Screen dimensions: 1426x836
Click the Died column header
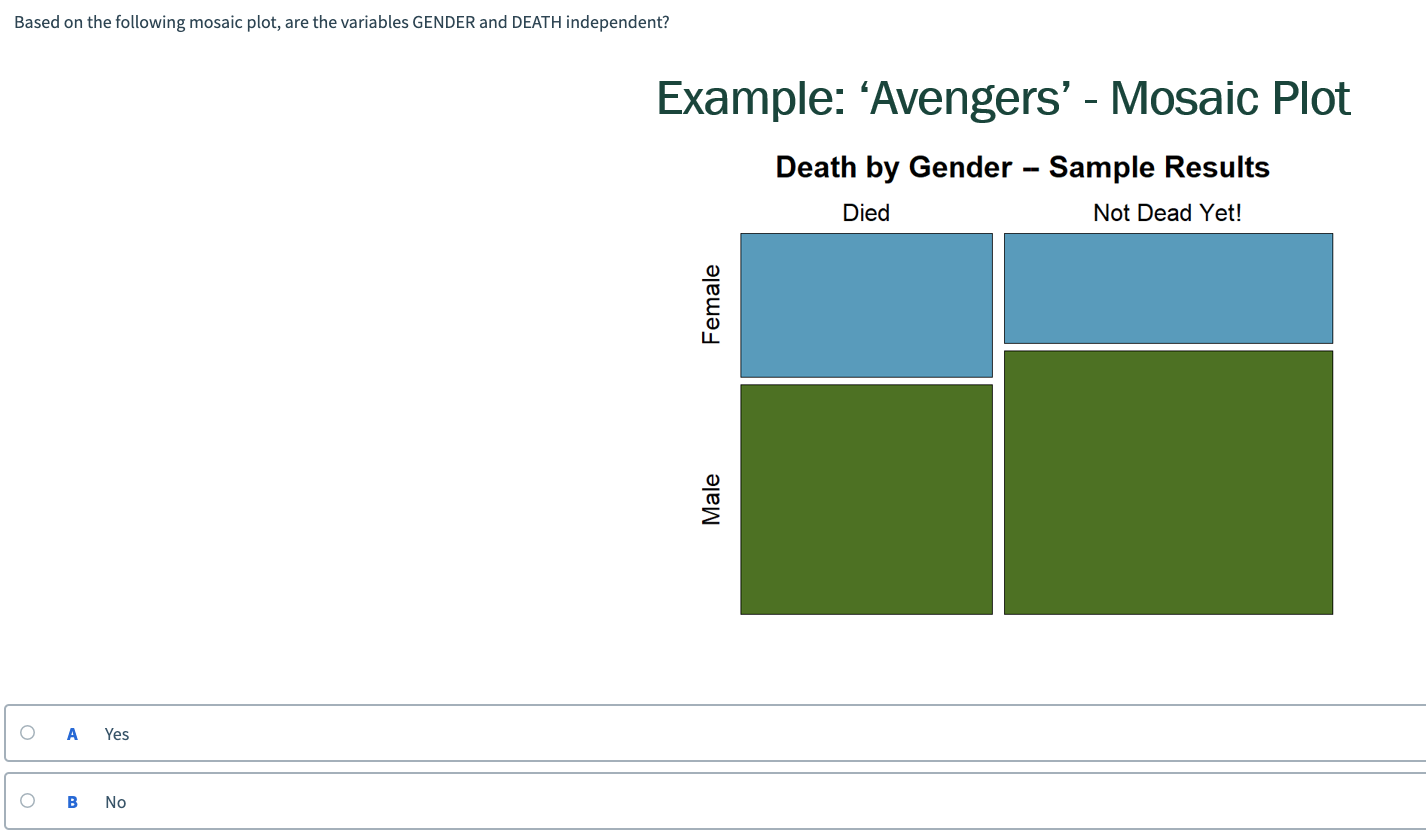[x=865, y=212]
